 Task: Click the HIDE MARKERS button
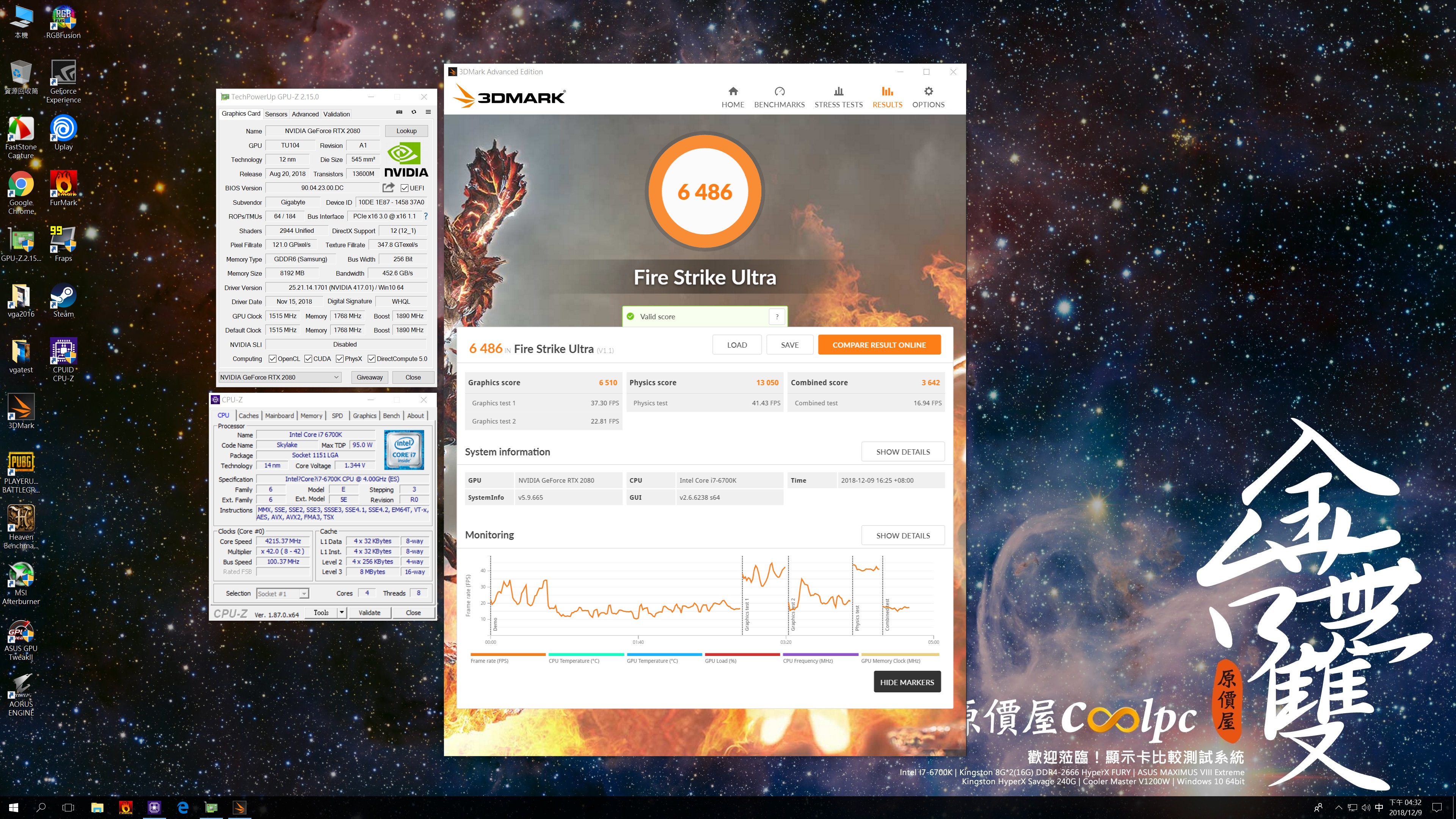click(907, 682)
